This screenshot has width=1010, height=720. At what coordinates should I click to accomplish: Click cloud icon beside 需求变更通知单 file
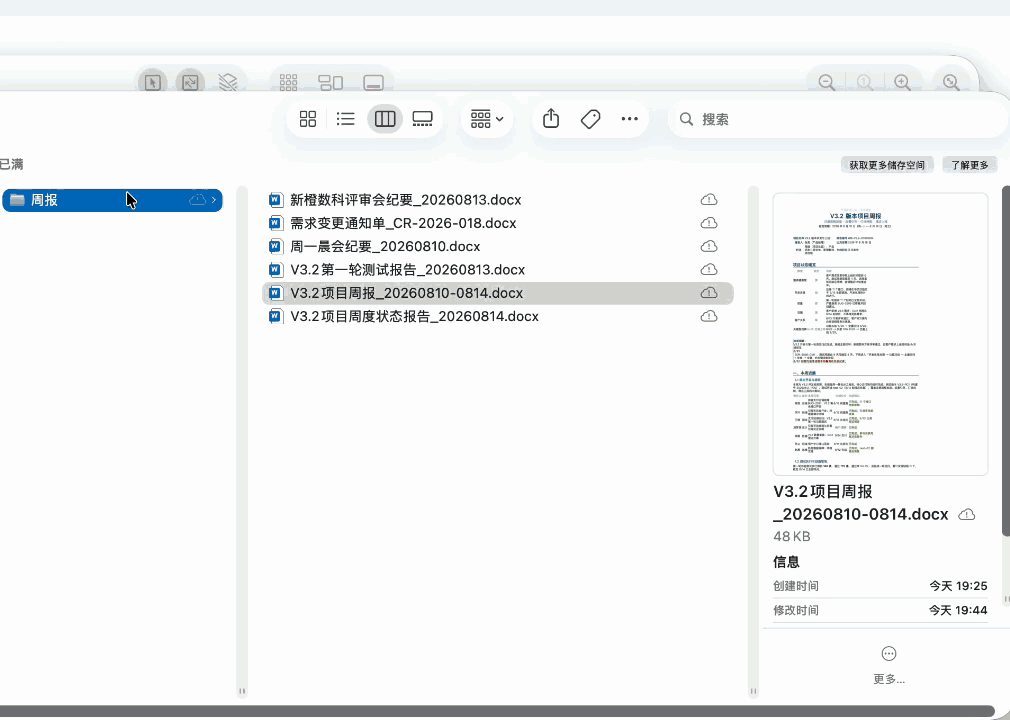(x=709, y=223)
